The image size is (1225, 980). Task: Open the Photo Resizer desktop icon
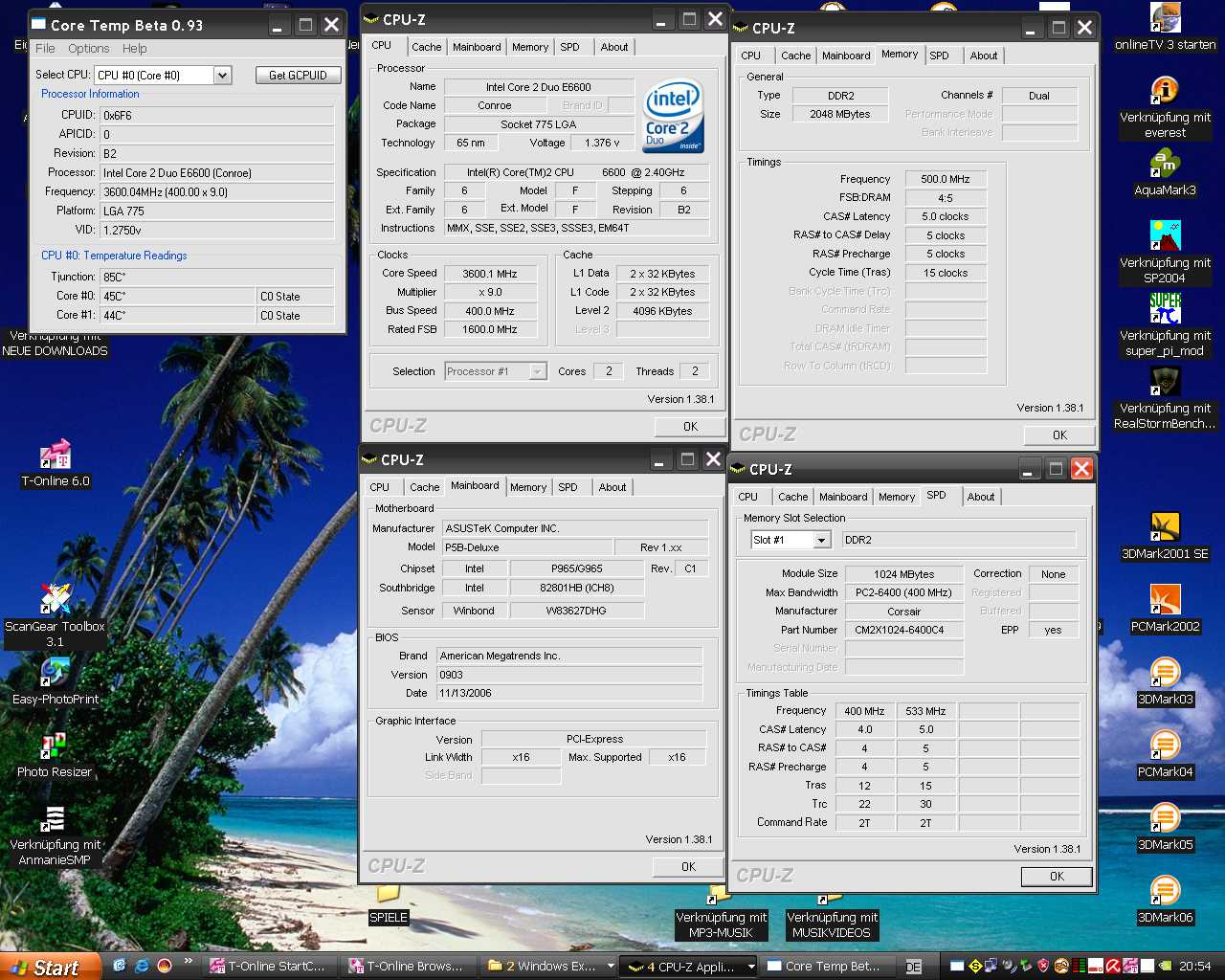[x=55, y=746]
